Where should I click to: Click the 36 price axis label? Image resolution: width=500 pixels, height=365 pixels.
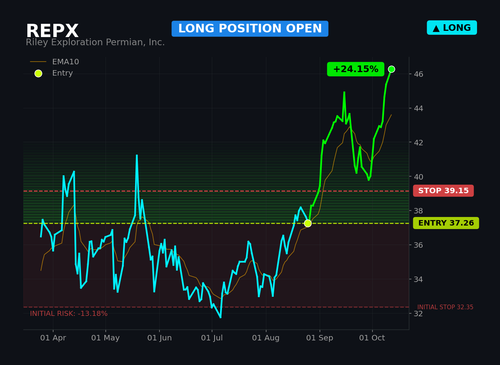(x=418, y=245)
